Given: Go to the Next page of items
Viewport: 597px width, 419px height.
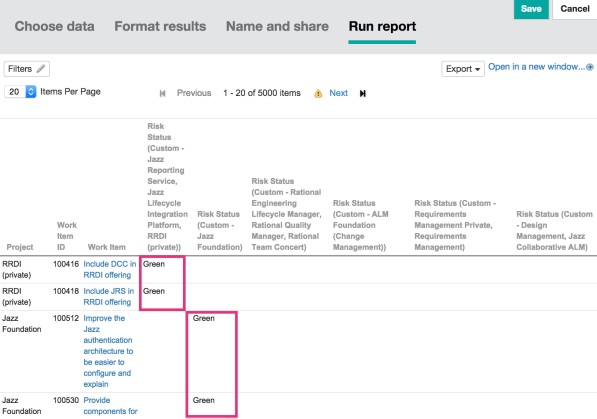Looking at the screenshot, I should coord(338,93).
